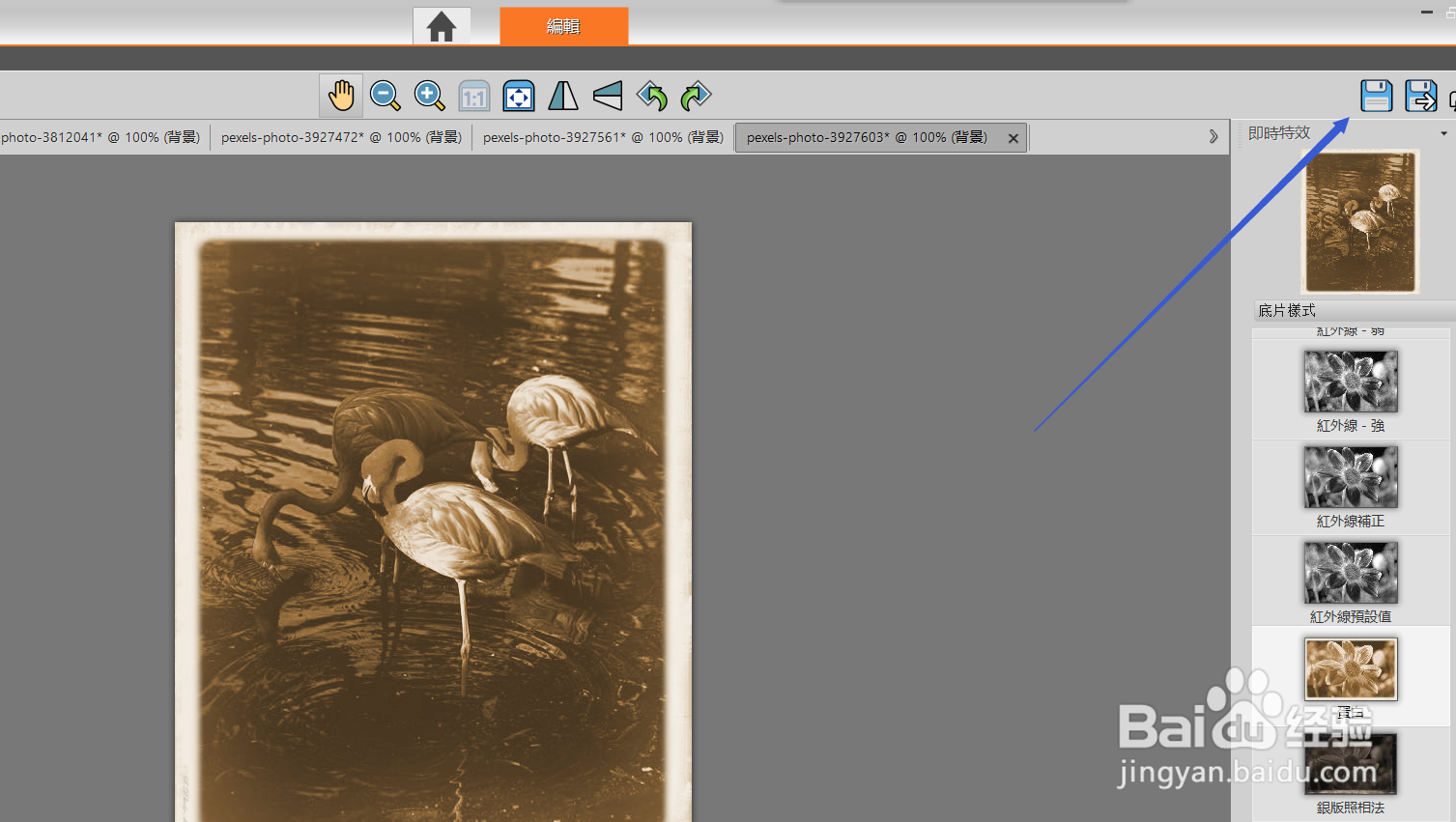Set zoom to 1:1 actual size
Screen dimensions: 1456x822
tap(474, 96)
